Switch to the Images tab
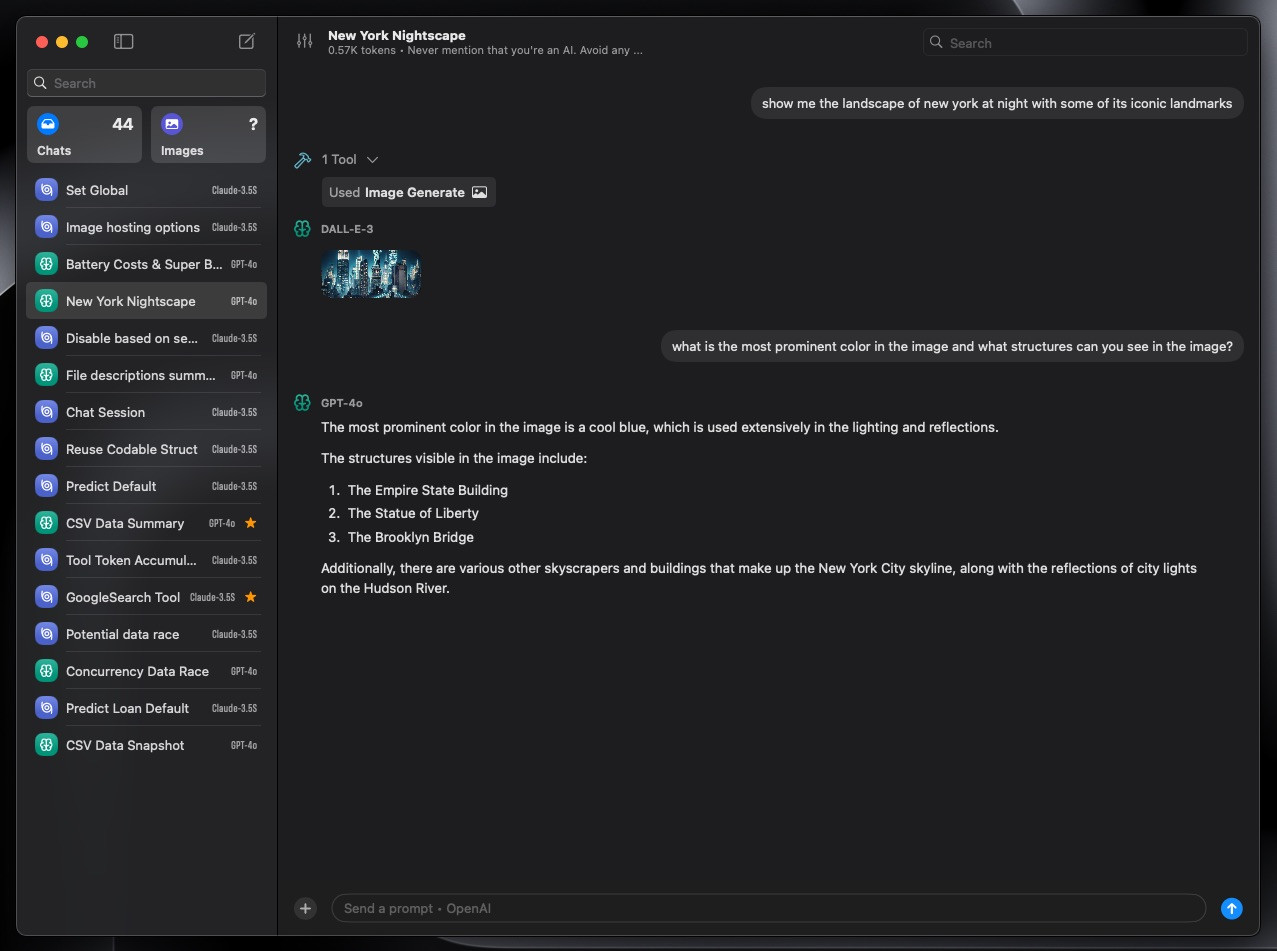The width and height of the screenshot is (1277, 951). click(x=208, y=135)
